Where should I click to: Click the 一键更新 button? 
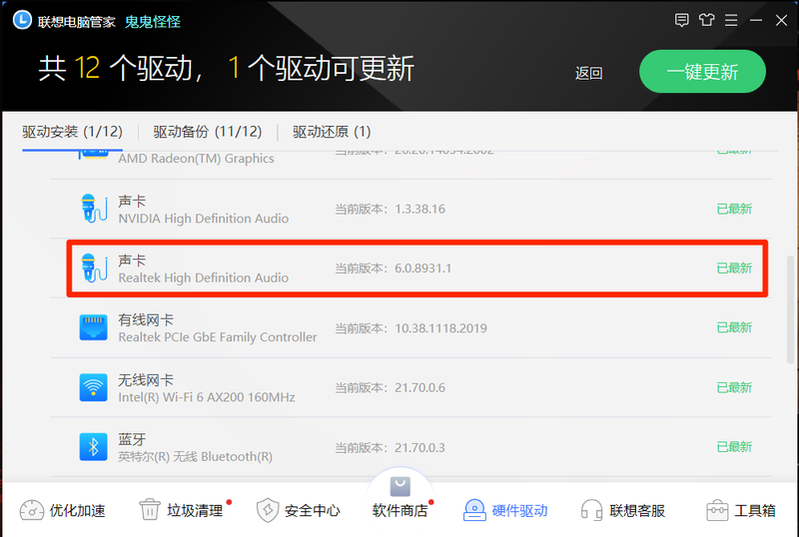[702, 71]
